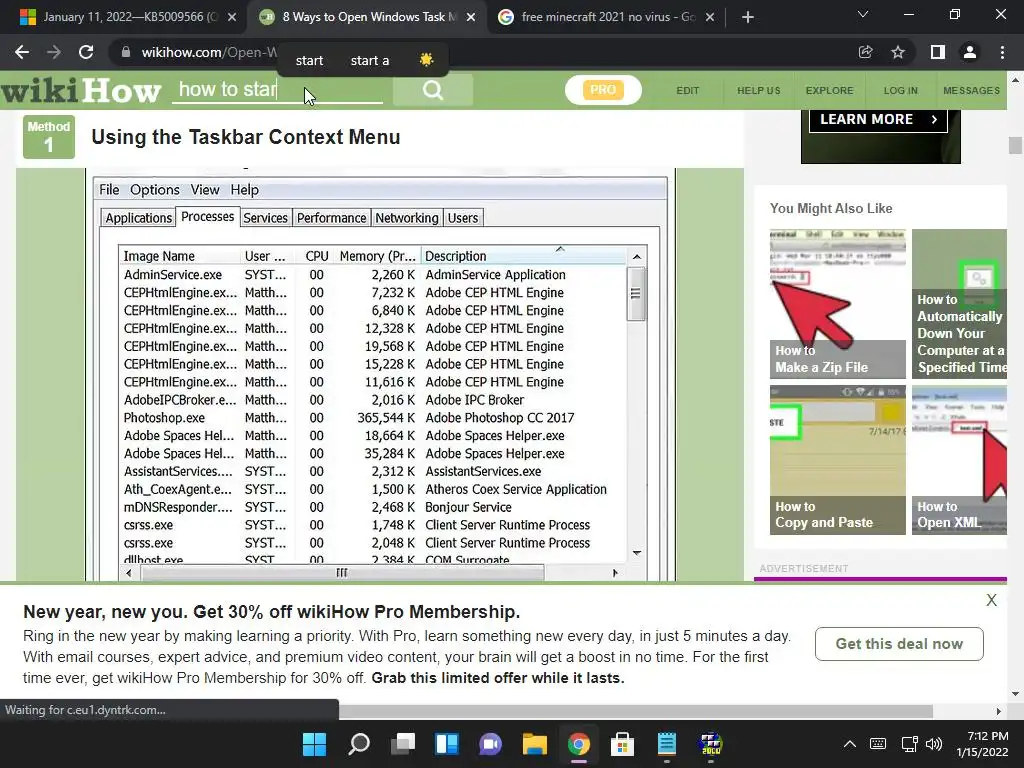Open Task View on the taskbar

(x=403, y=744)
